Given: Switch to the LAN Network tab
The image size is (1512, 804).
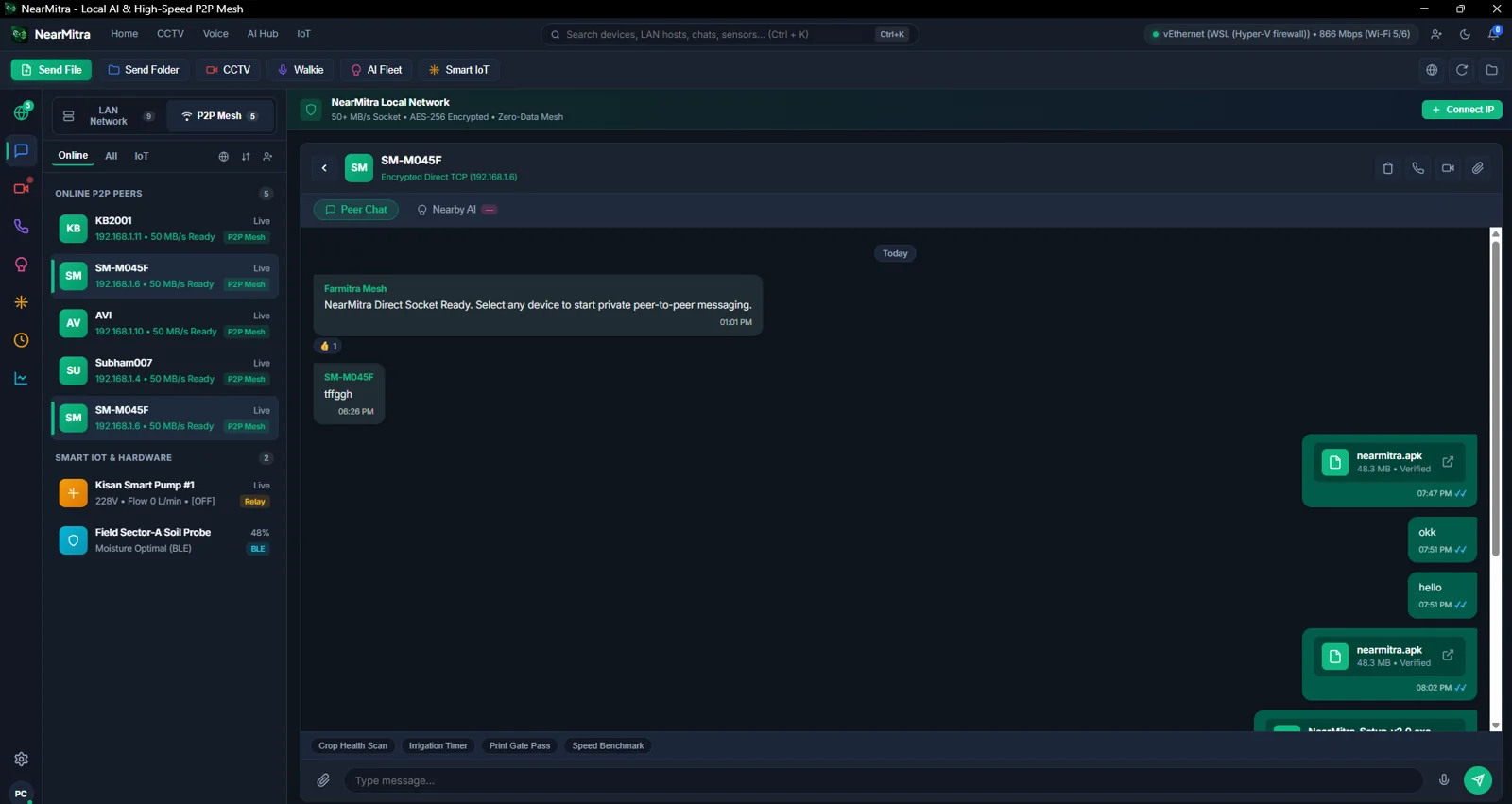Looking at the screenshot, I should tap(109, 116).
